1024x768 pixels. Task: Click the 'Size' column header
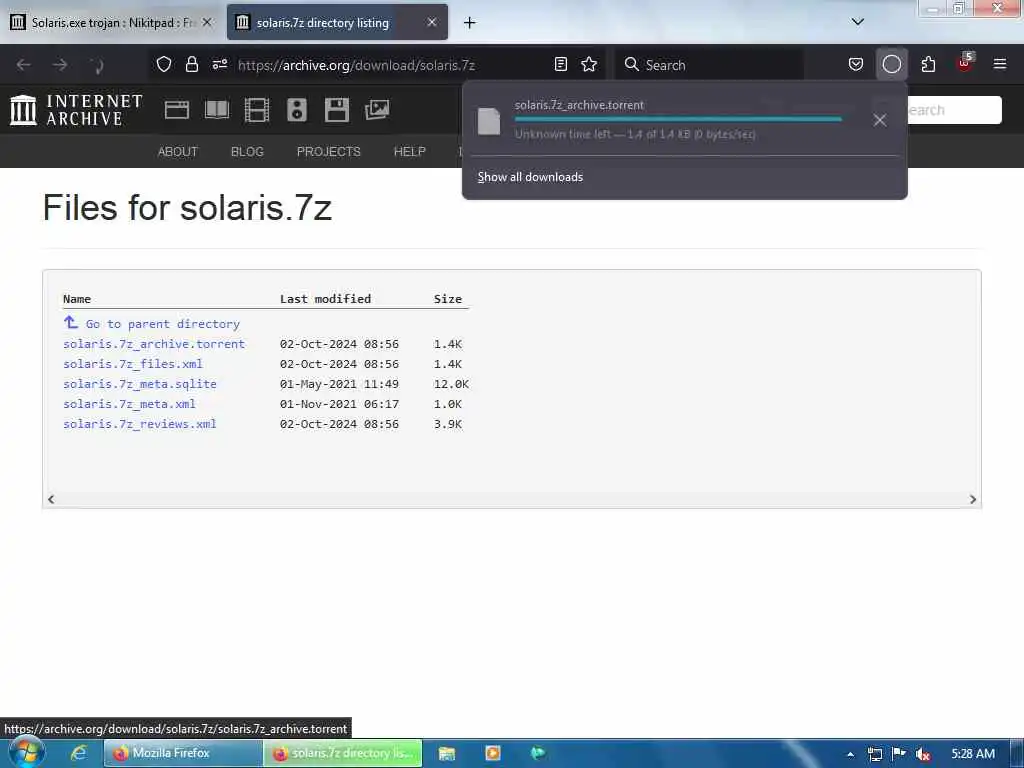click(448, 299)
